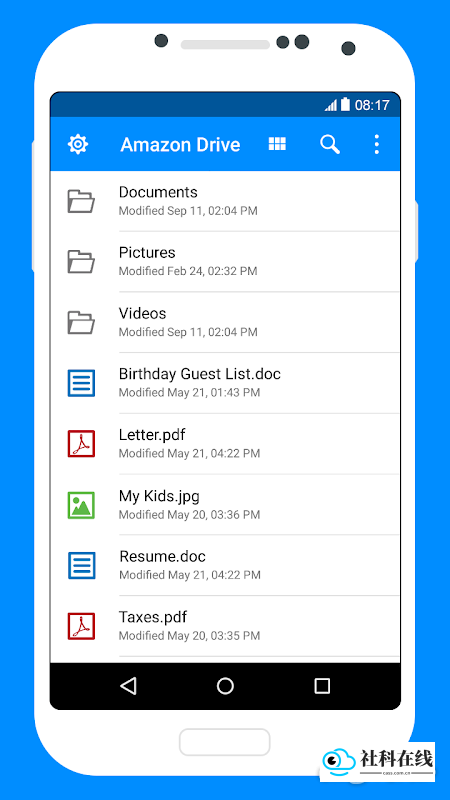Tap the Resume.doc document icon

tap(81, 565)
